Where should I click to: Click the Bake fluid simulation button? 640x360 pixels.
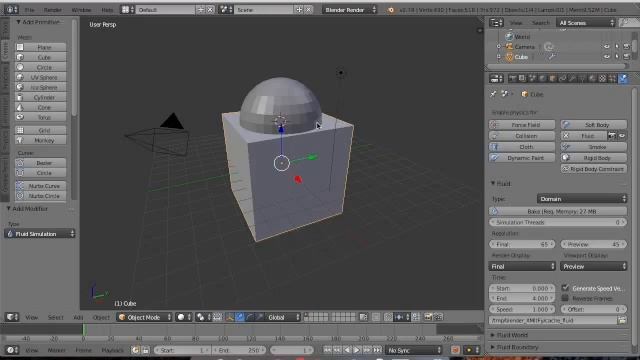(558, 211)
